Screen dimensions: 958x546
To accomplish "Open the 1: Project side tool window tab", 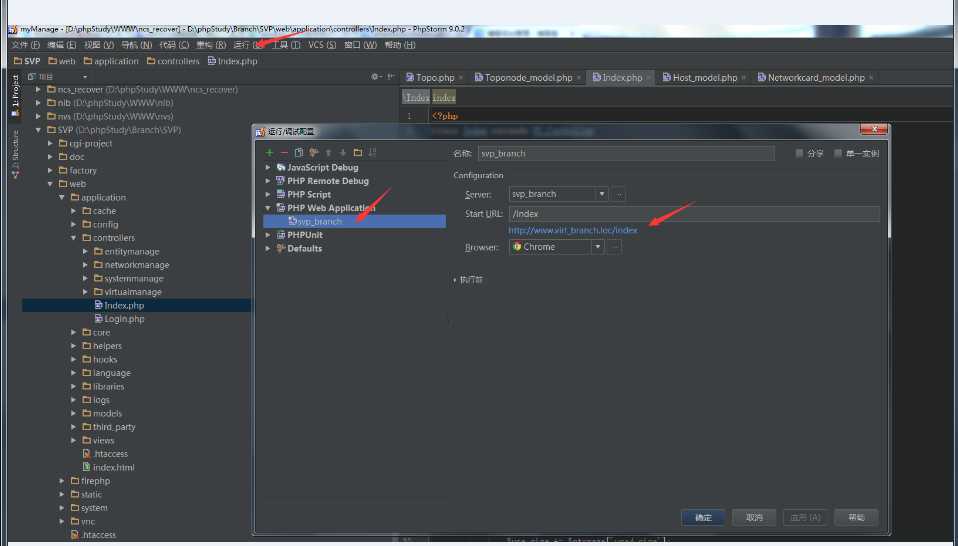I will pyautogui.click(x=15, y=95).
